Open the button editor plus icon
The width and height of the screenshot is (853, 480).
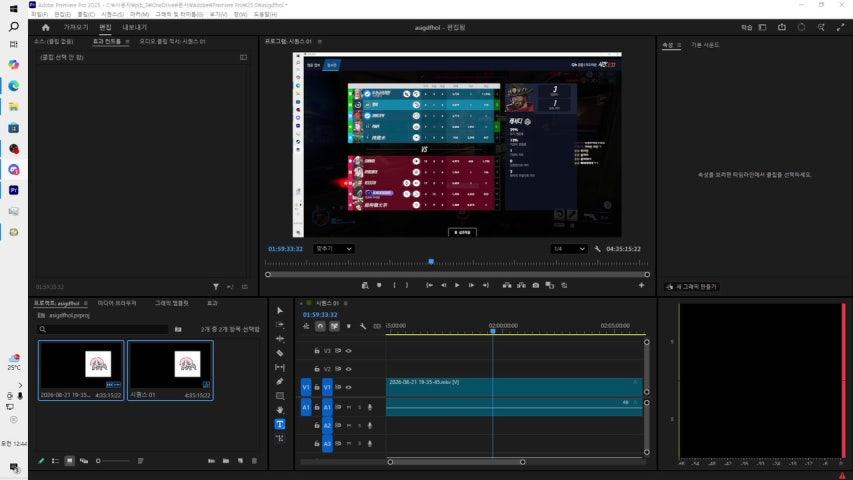coord(641,285)
